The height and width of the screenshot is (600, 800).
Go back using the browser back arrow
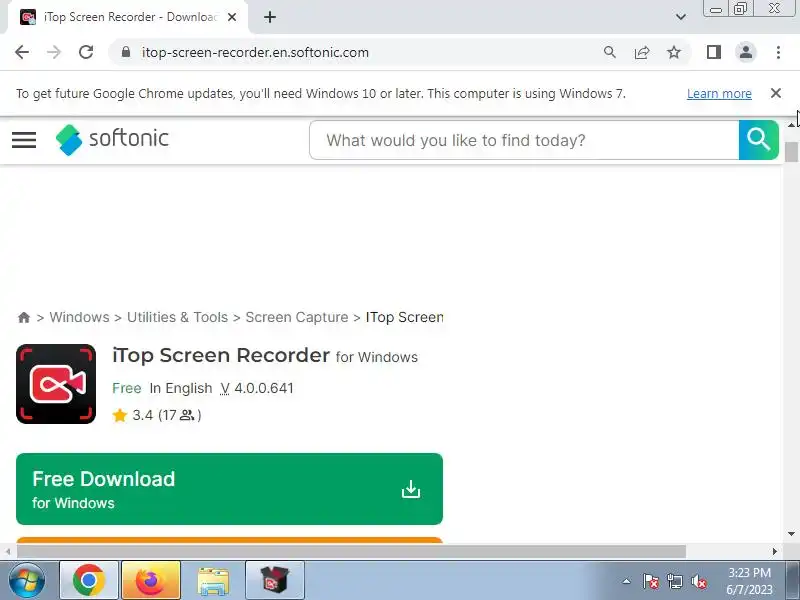click(x=22, y=52)
